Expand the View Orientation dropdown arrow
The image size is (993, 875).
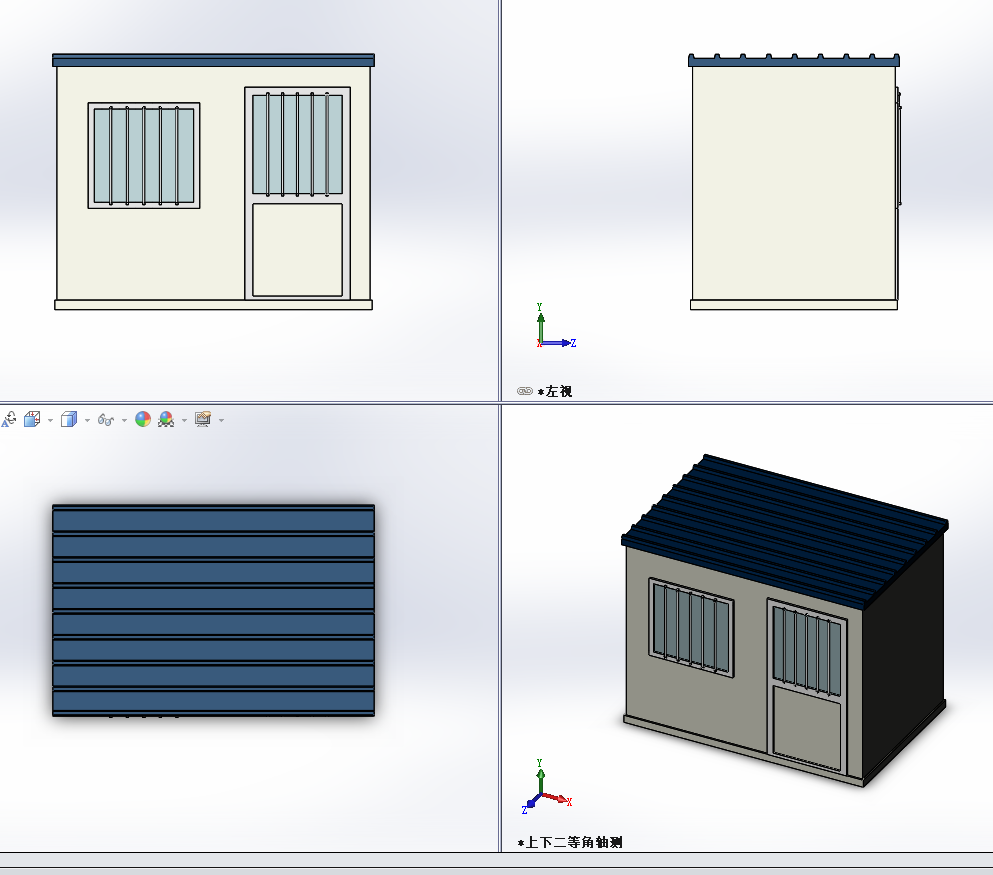click(51, 420)
